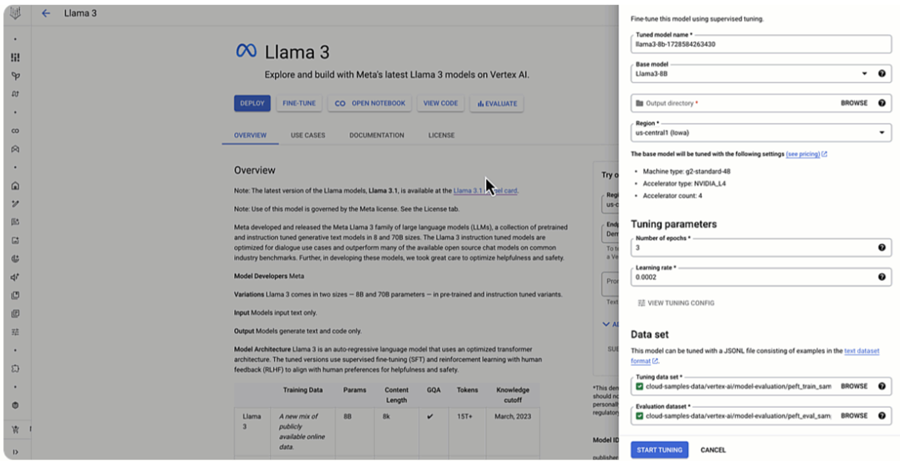The height and width of the screenshot is (461, 900).
Task: Click the green check icon in Tuning data set
Action: 639,386
